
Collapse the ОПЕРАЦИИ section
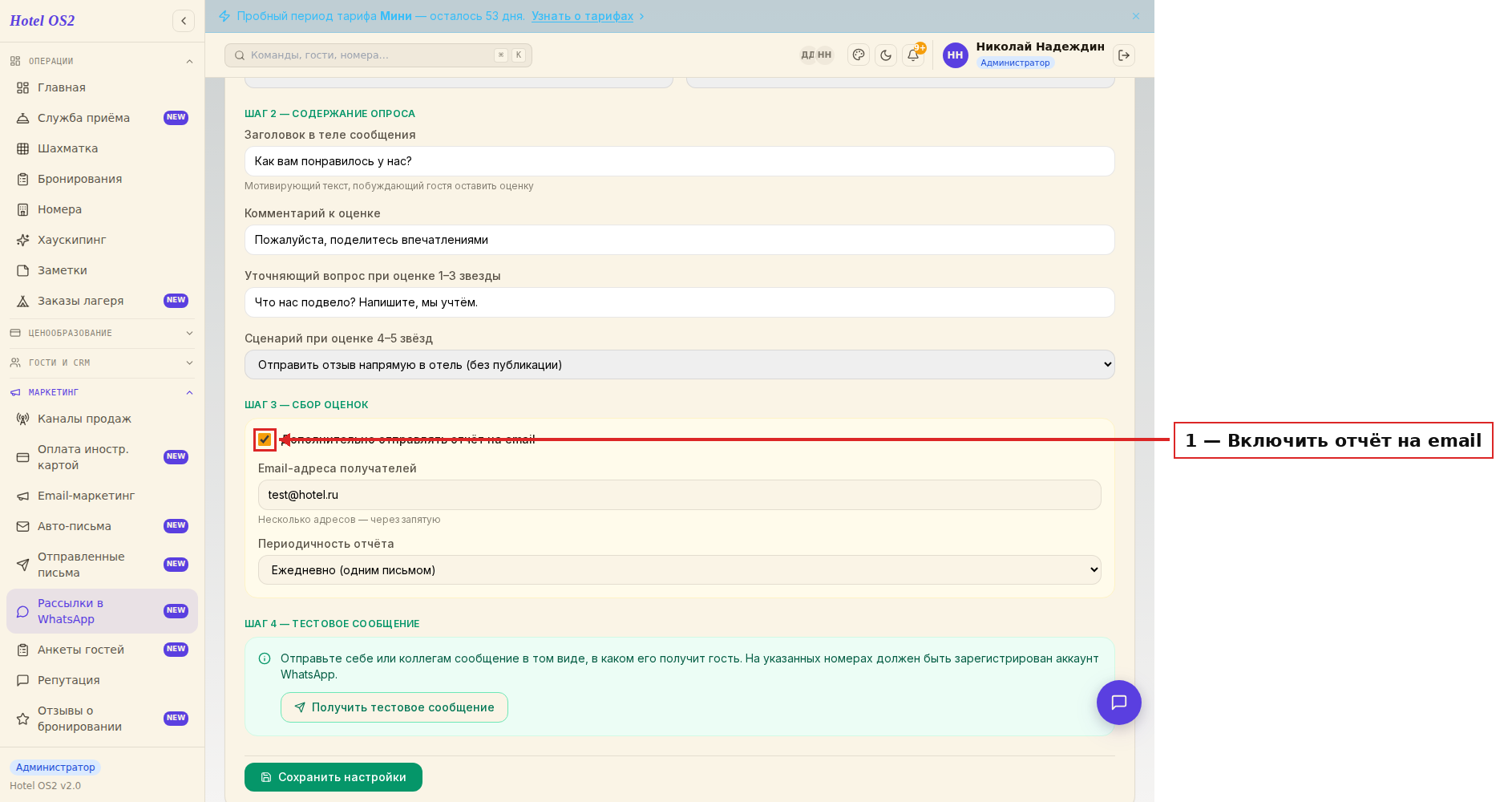[x=102, y=61]
